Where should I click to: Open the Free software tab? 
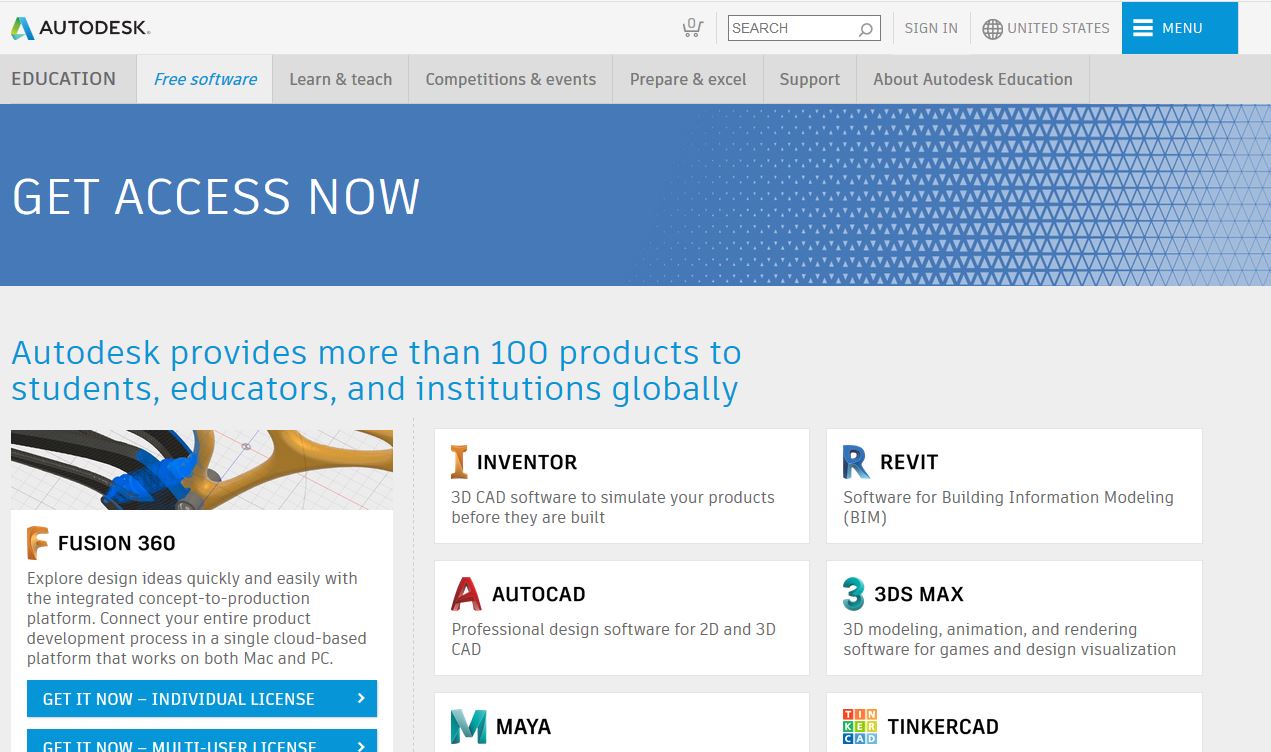(x=205, y=79)
